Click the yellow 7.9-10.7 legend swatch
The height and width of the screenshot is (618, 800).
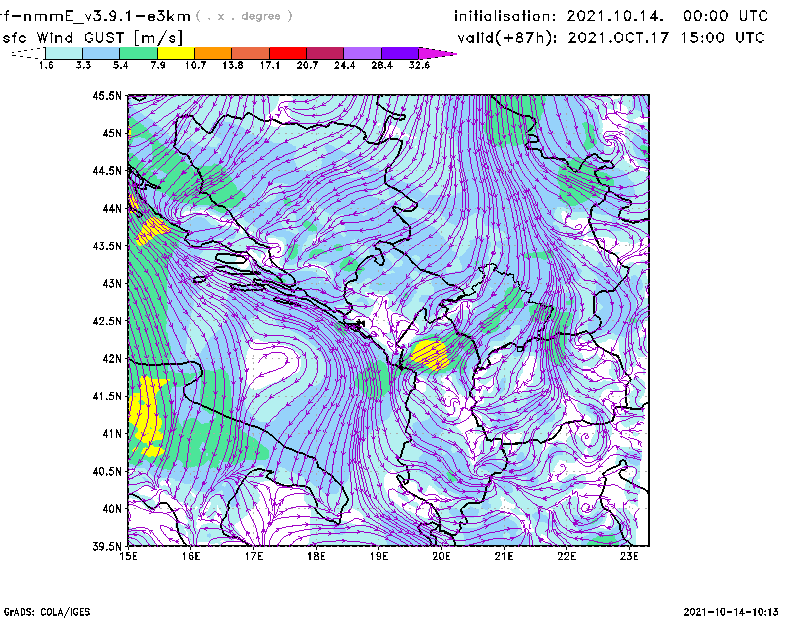[176, 53]
